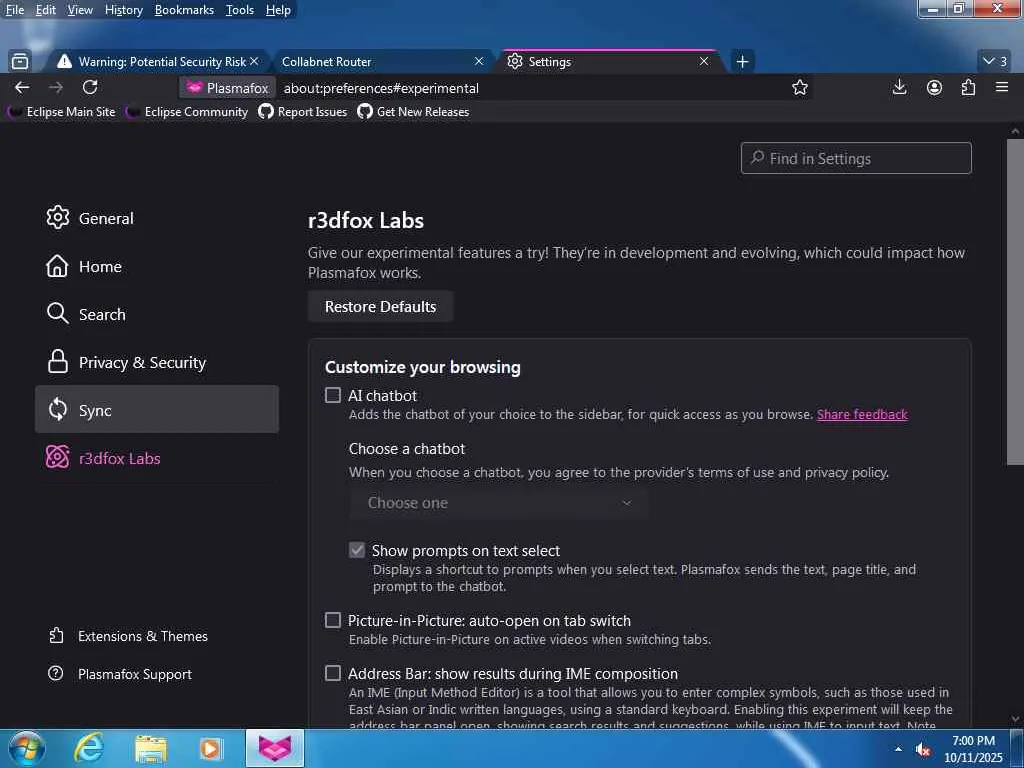1024x768 pixels.
Task: Open the hamburger application menu
Action: click(x=1002, y=87)
